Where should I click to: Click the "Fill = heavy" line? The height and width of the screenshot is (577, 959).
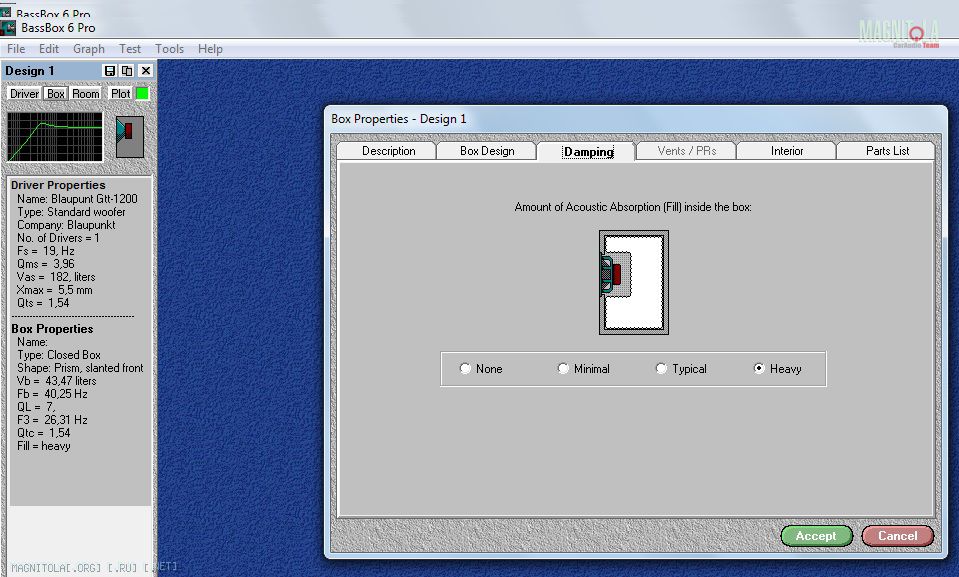[44, 446]
